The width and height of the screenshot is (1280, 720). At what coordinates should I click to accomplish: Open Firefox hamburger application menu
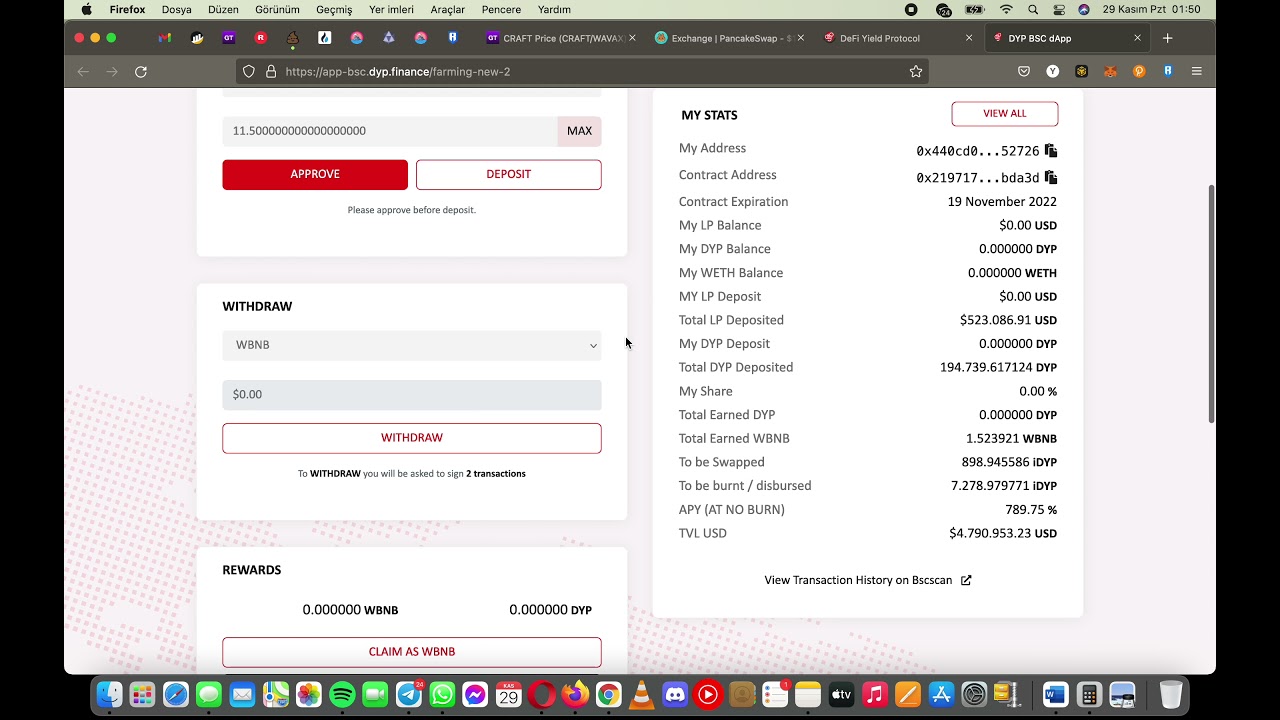click(x=1197, y=72)
